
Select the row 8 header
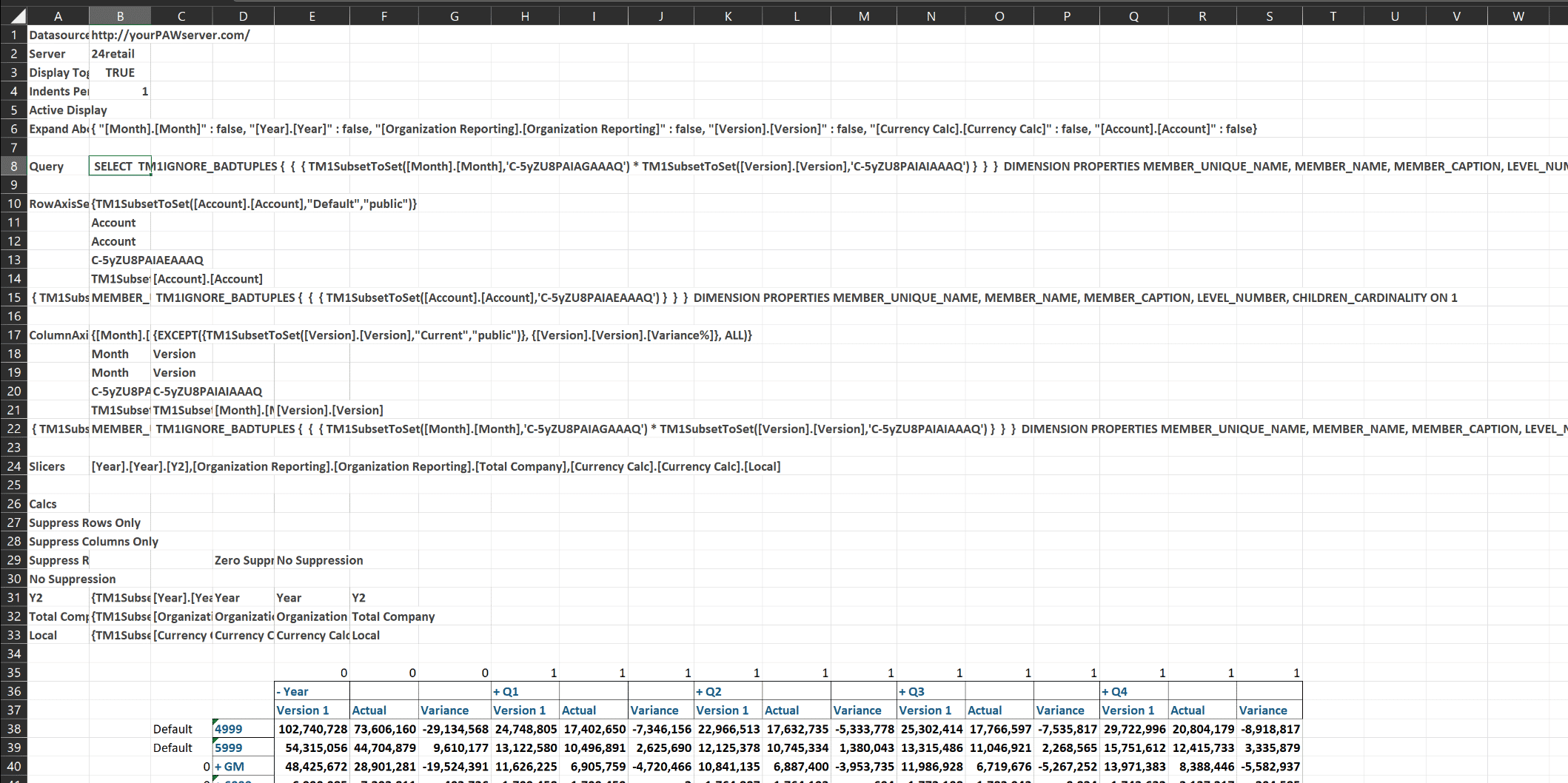pyautogui.click(x=14, y=167)
